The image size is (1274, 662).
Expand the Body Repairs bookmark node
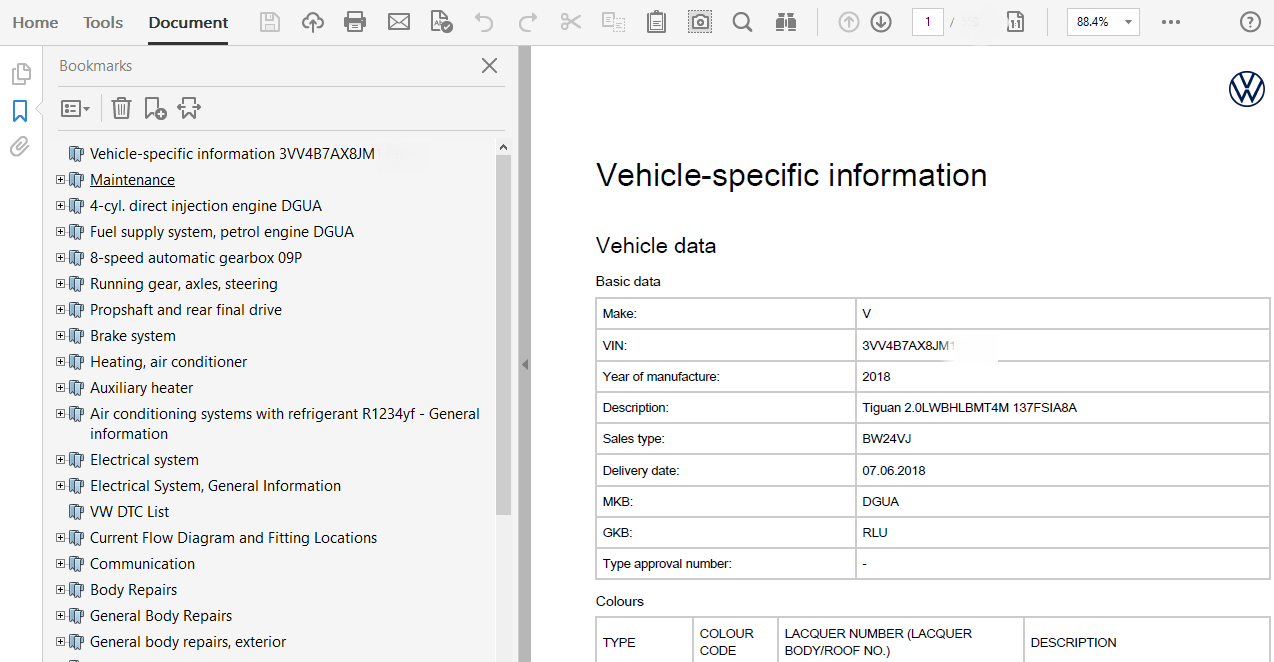(x=61, y=590)
